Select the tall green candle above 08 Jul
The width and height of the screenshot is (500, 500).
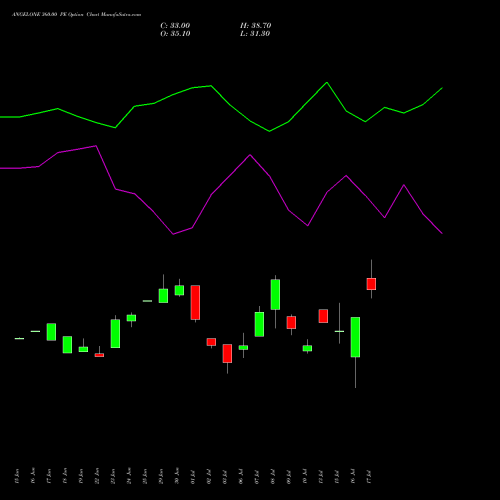[x=275, y=295]
